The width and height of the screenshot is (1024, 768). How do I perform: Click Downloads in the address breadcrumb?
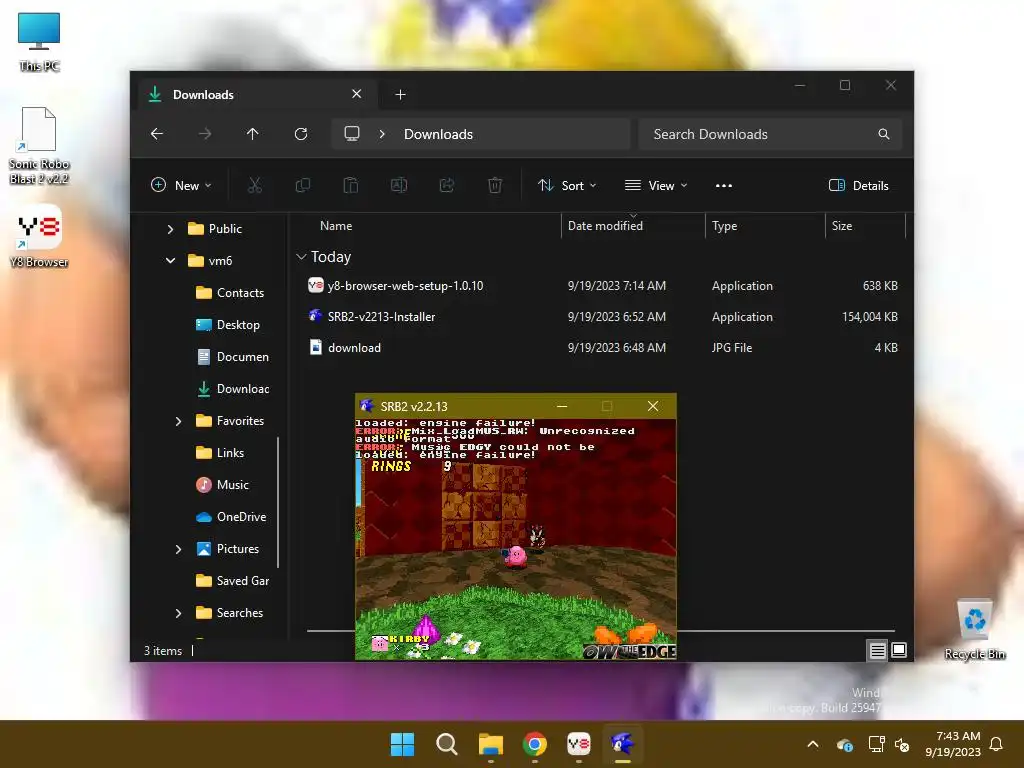pyautogui.click(x=438, y=134)
